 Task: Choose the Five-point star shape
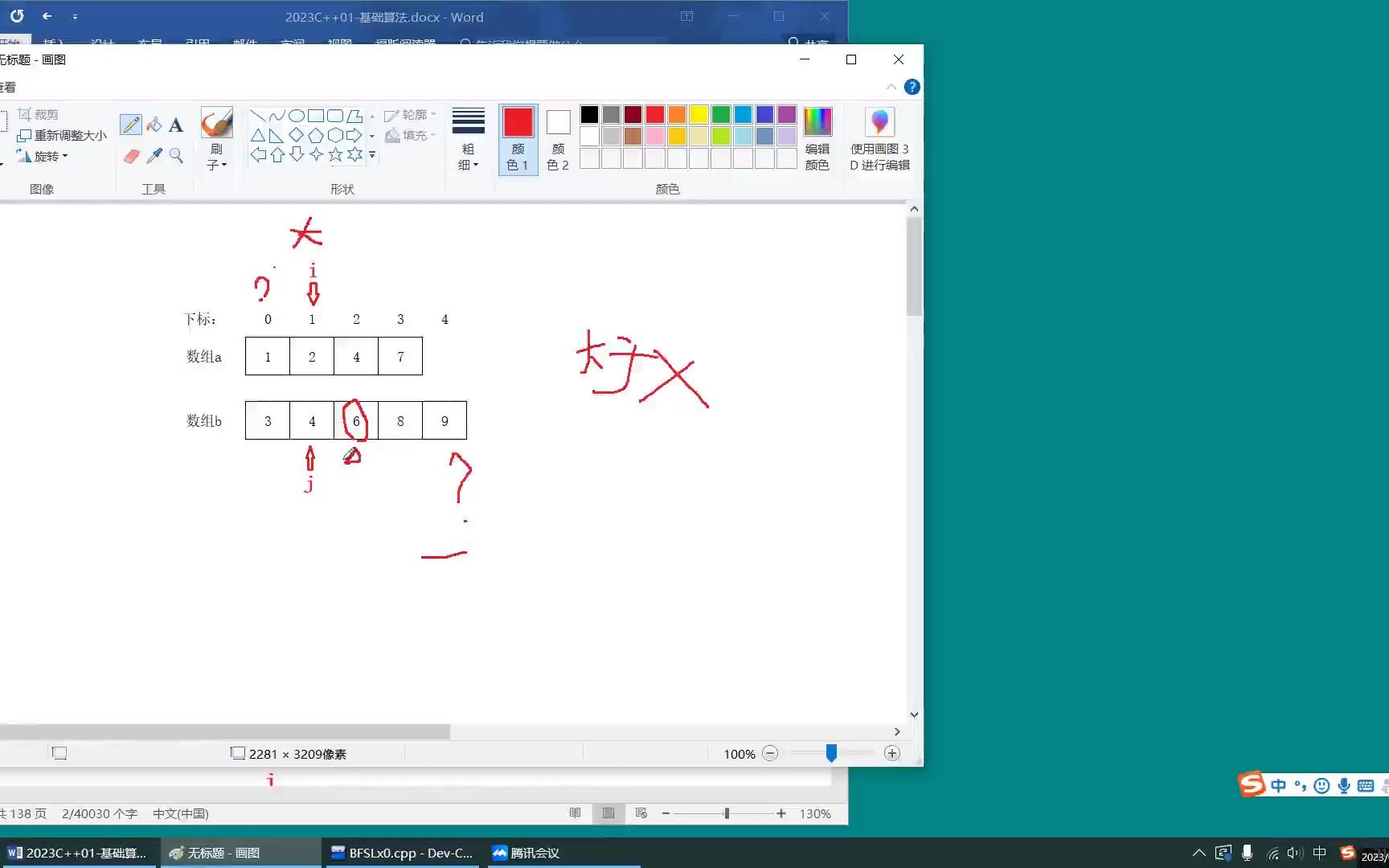click(335, 154)
